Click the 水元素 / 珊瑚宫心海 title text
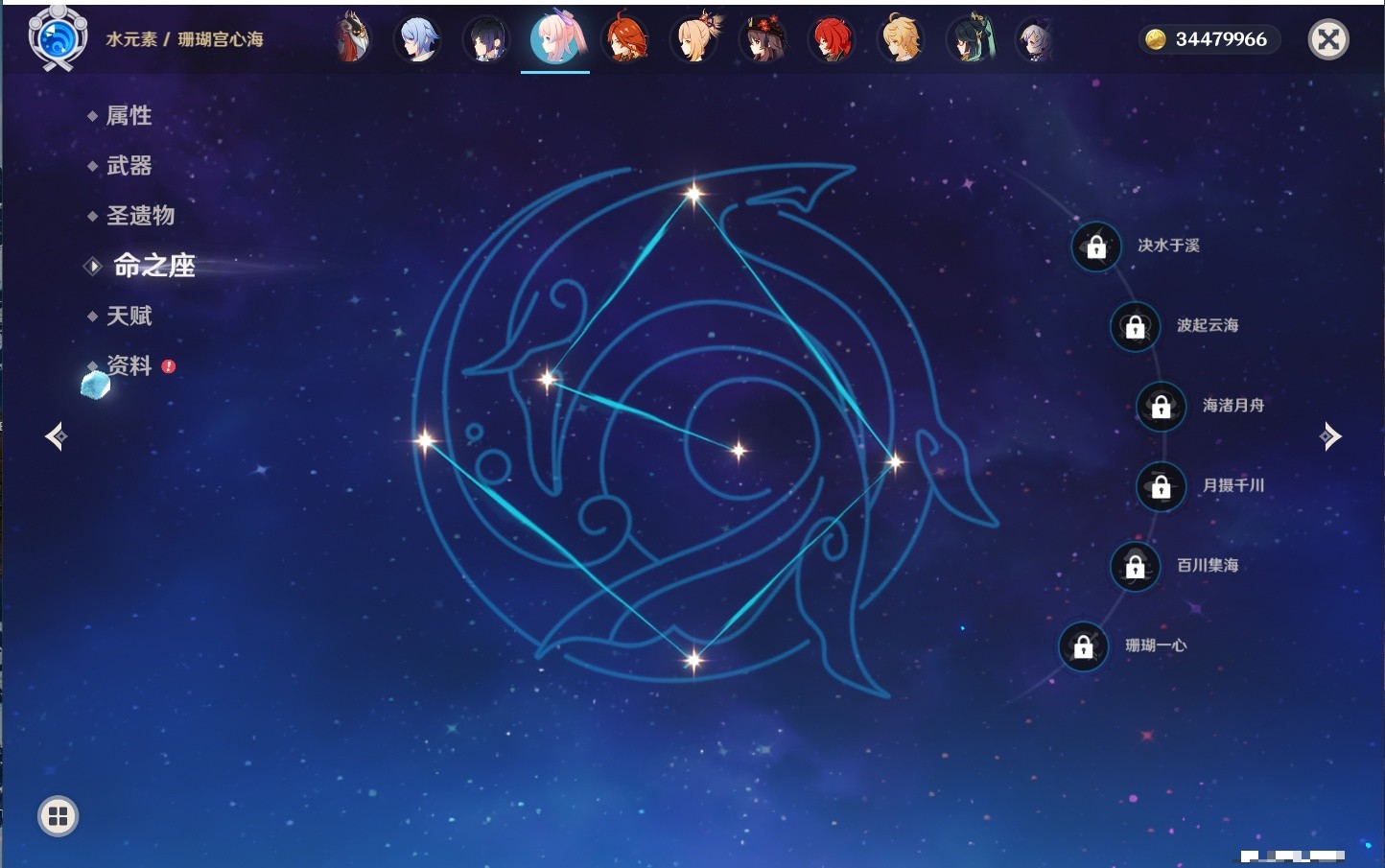 pos(184,39)
